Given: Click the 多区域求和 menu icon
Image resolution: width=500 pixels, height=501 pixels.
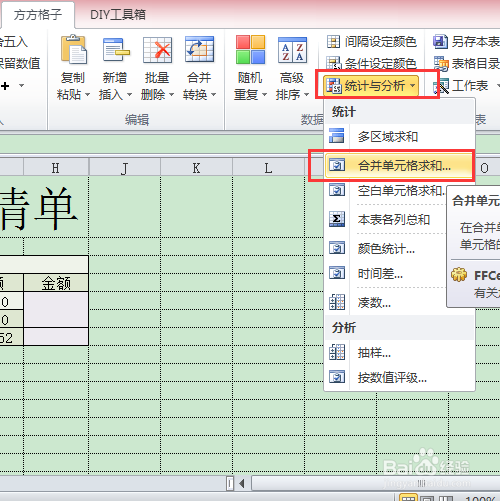Looking at the screenshot, I should click(337, 136).
